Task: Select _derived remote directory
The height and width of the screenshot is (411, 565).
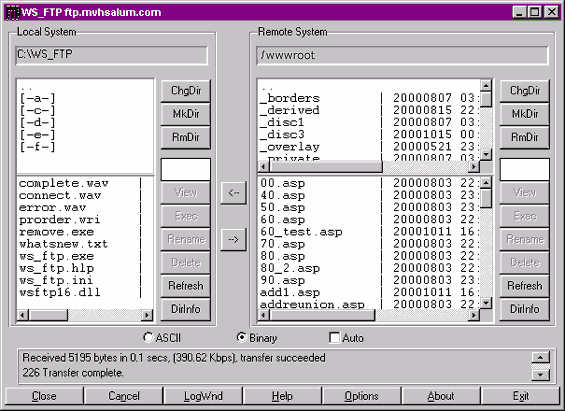Action: click(290, 110)
